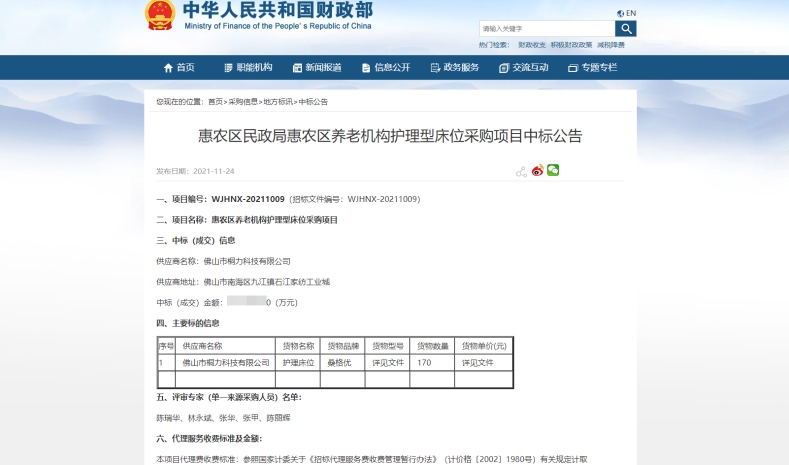This screenshot has height=465, width=789.
Task: Click 中标公告 breadcrumb link
Action: pos(313,102)
